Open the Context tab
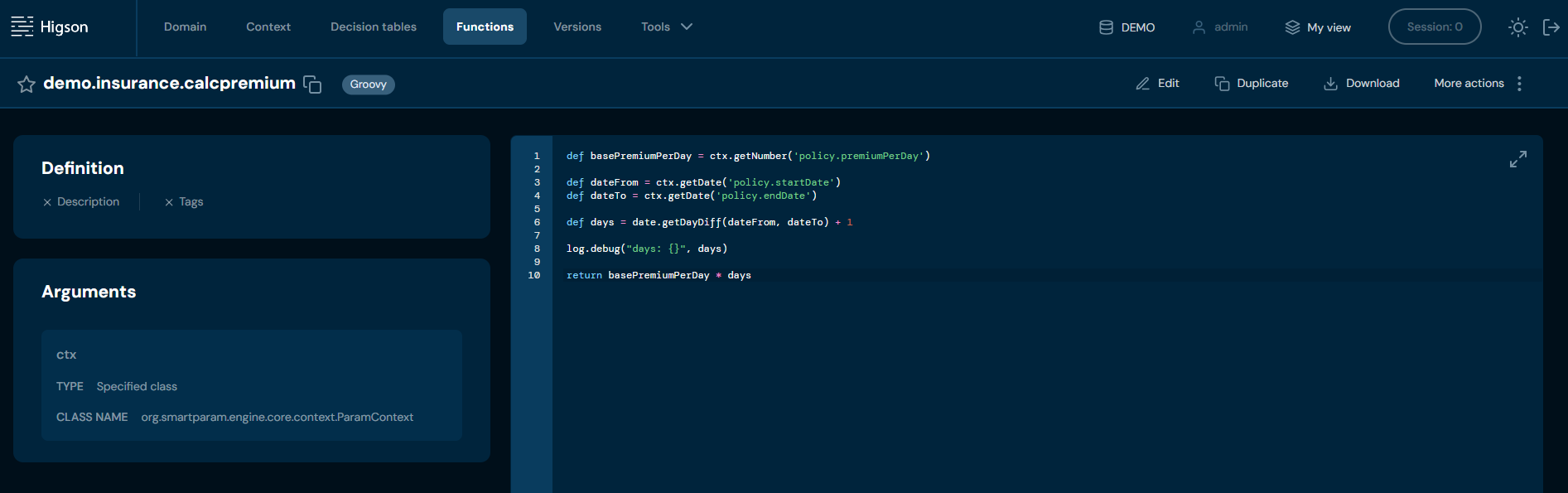Viewport: 1568px width, 493px height. 268,27
